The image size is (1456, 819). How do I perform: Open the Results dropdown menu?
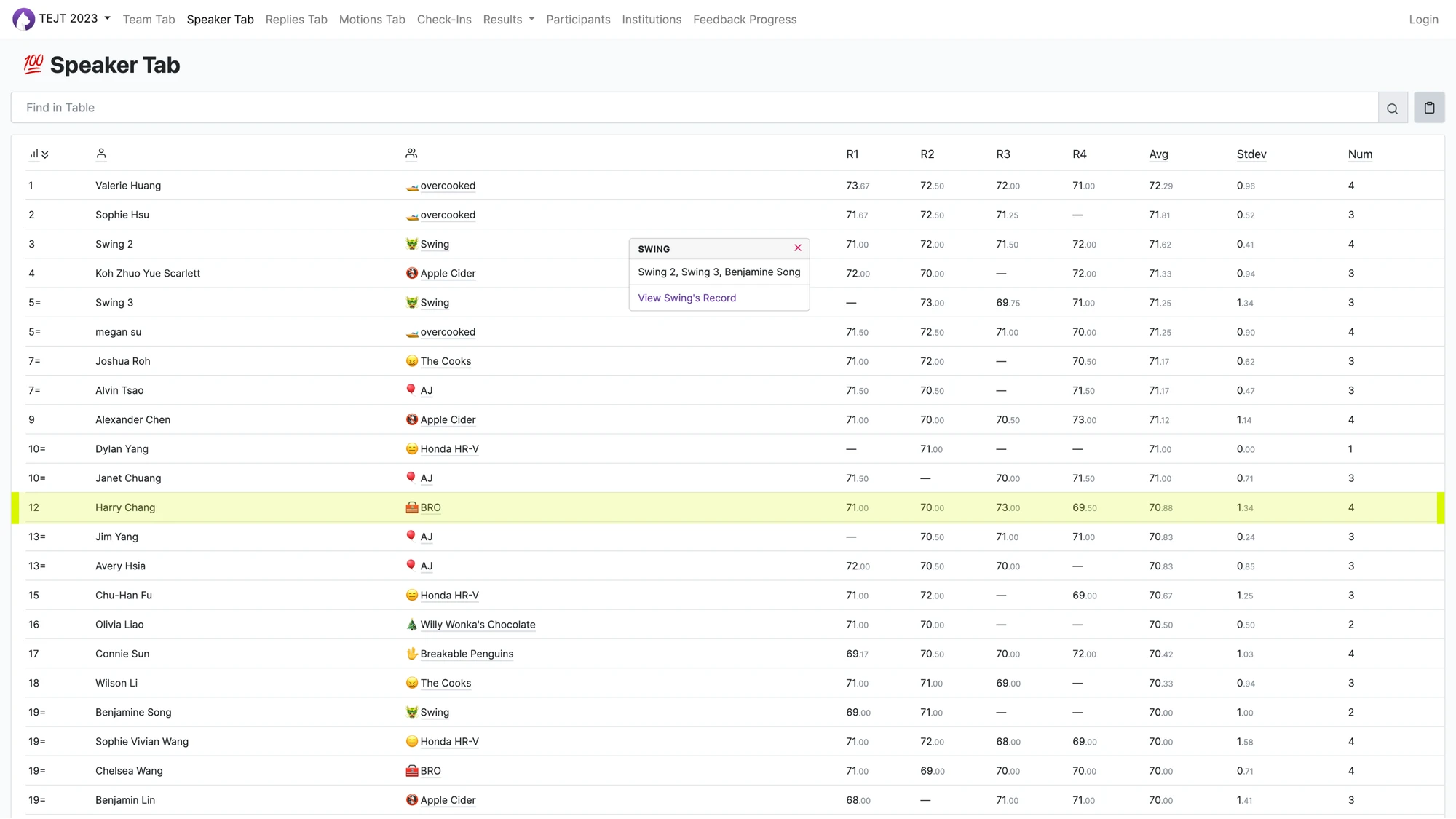point(508,19)
